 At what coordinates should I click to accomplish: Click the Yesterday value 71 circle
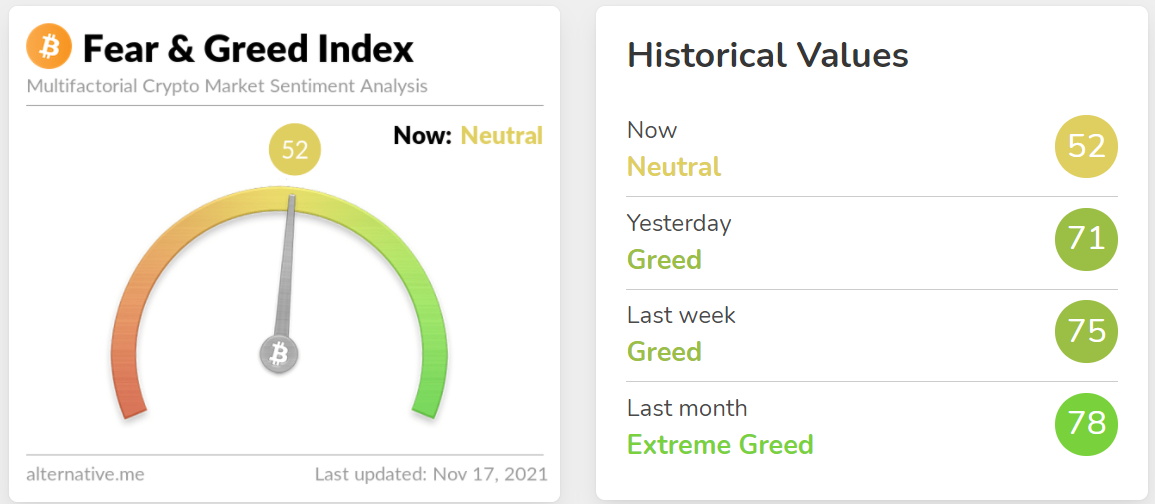pos(1086,239)
